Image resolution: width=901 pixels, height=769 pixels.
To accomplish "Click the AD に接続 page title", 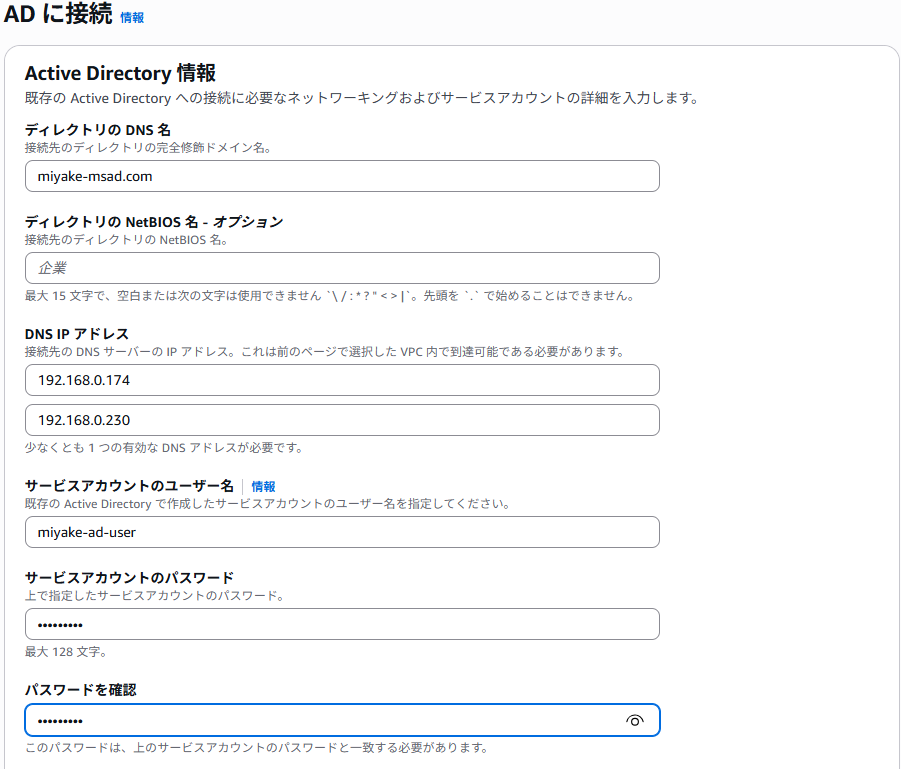I will 58,16.
